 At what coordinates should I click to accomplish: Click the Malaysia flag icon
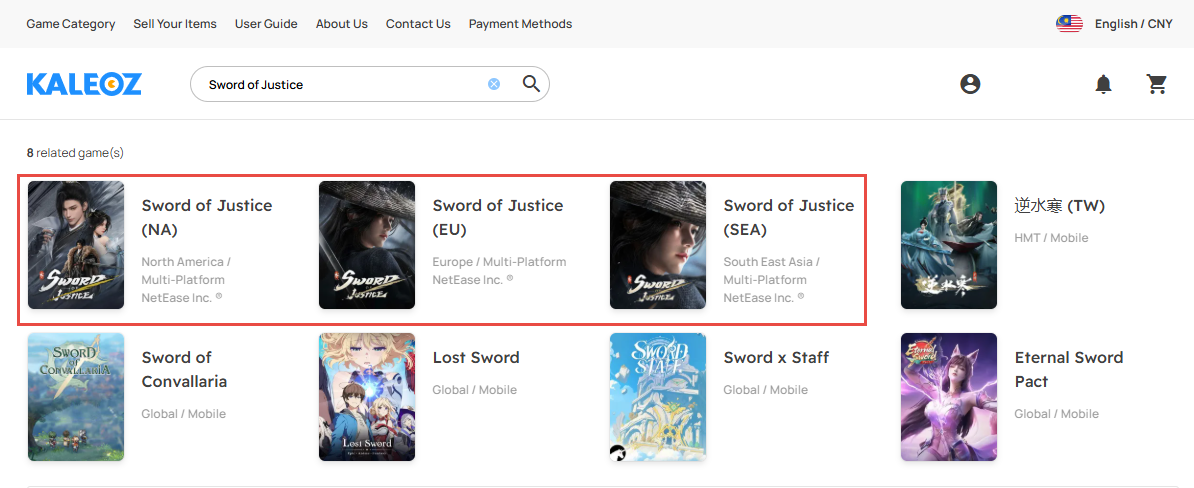[x=1069, y=24]
